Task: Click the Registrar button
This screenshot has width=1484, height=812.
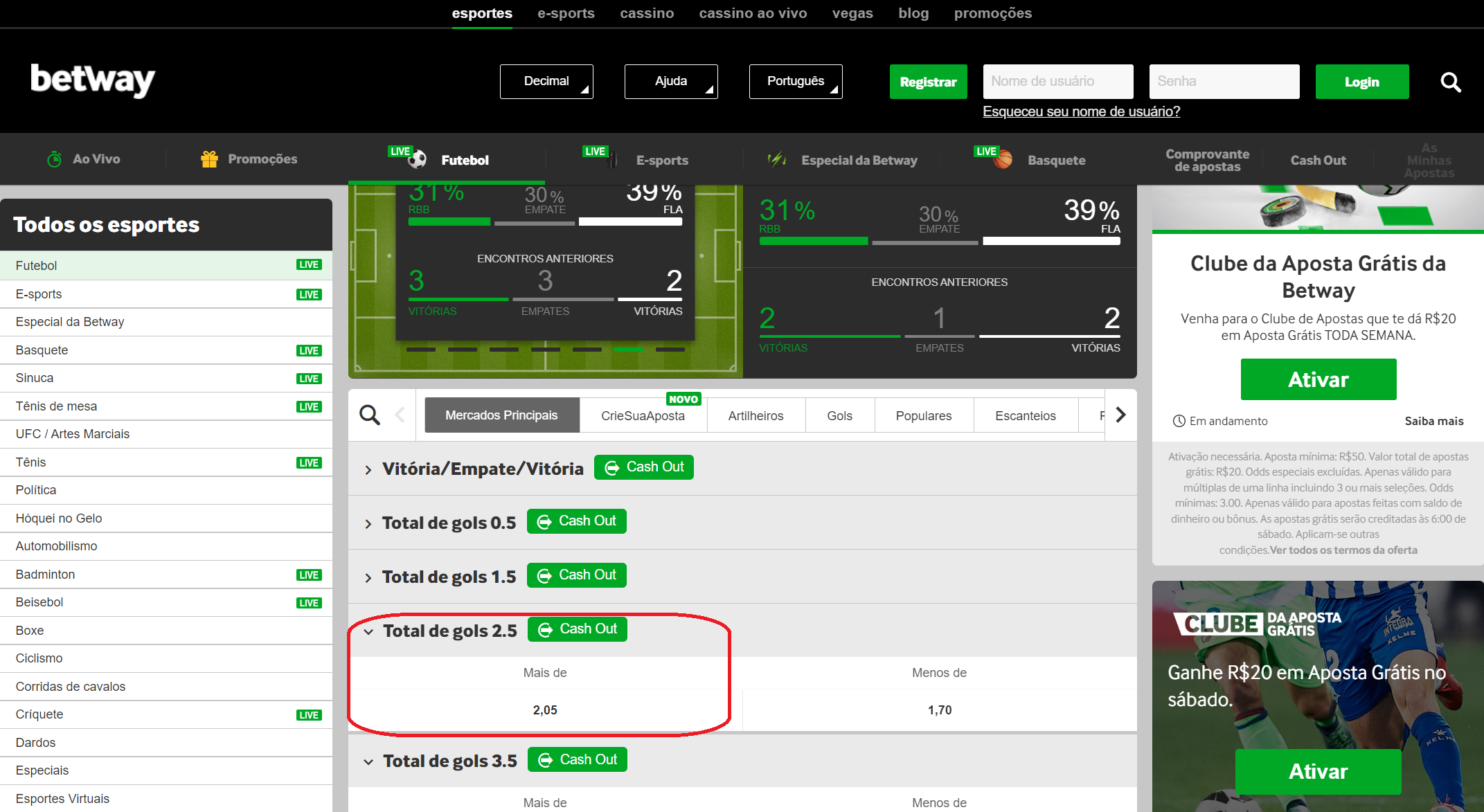Action: pyautogui.click(x=926, y=81)
